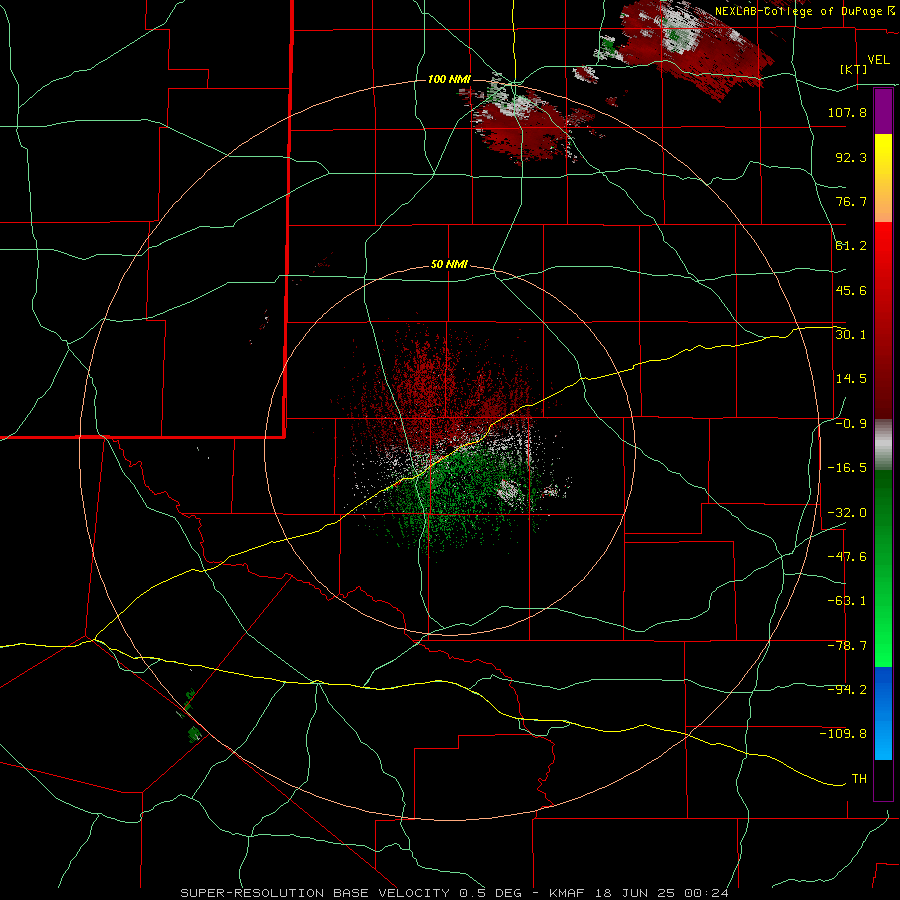Image resolution: width=900 pixels, height=900 pixels.
Task: Click the 76.7 velocity scale value
Action: [851, 201]
